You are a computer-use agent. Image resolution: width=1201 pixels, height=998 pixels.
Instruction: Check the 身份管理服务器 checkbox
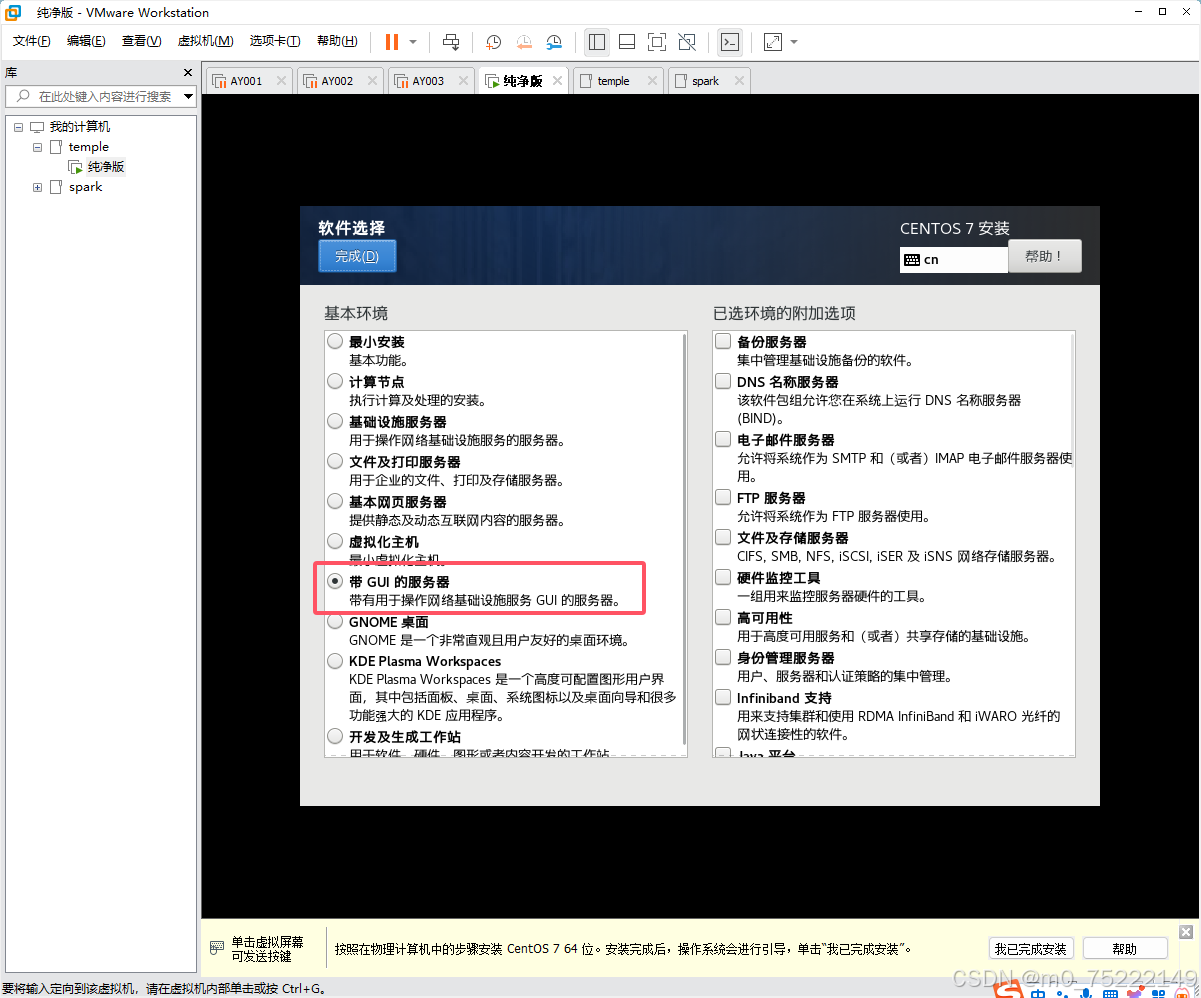723,658
